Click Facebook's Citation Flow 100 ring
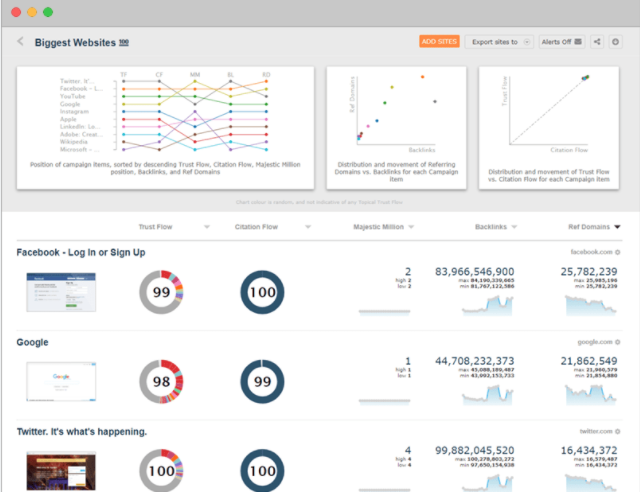Screen dimensions: 640x492 tap(262, 292)
